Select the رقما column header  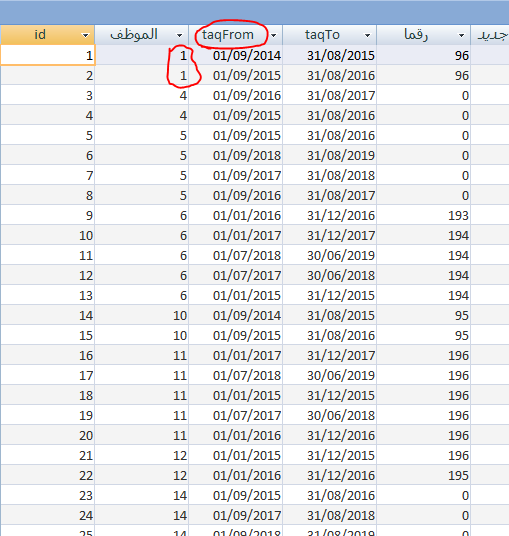click(x=424, y=35)
